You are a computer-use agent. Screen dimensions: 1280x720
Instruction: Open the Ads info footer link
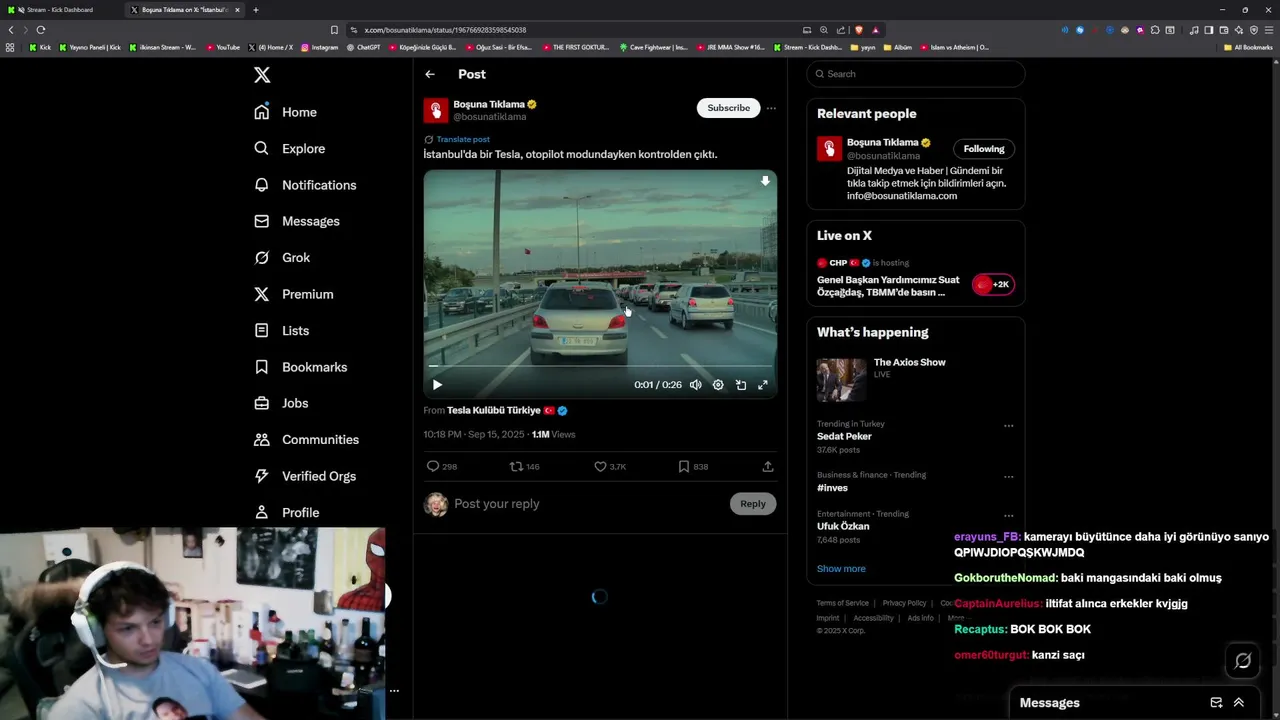[x=920, y=618]
